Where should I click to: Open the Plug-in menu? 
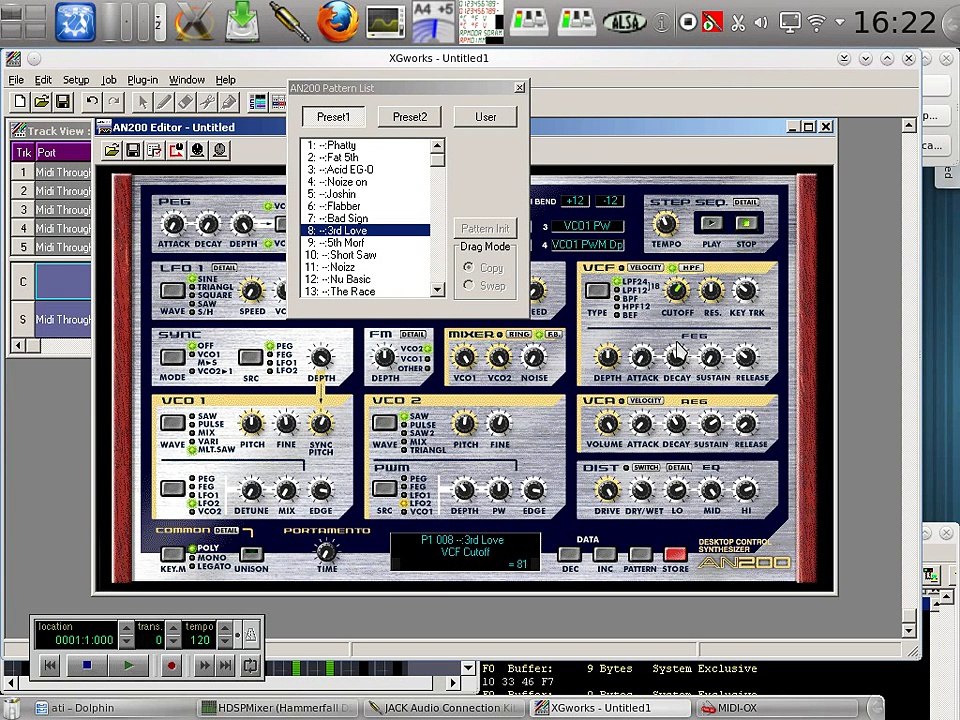coord(142,80)
